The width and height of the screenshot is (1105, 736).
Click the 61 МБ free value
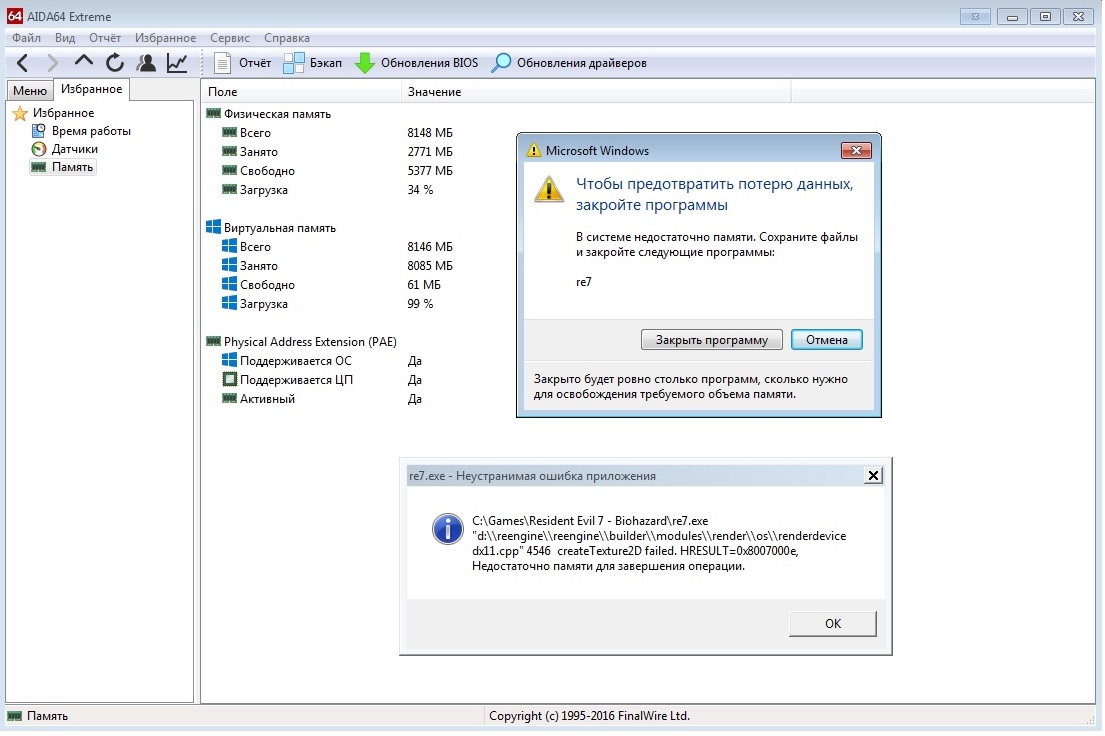point(424,286)
